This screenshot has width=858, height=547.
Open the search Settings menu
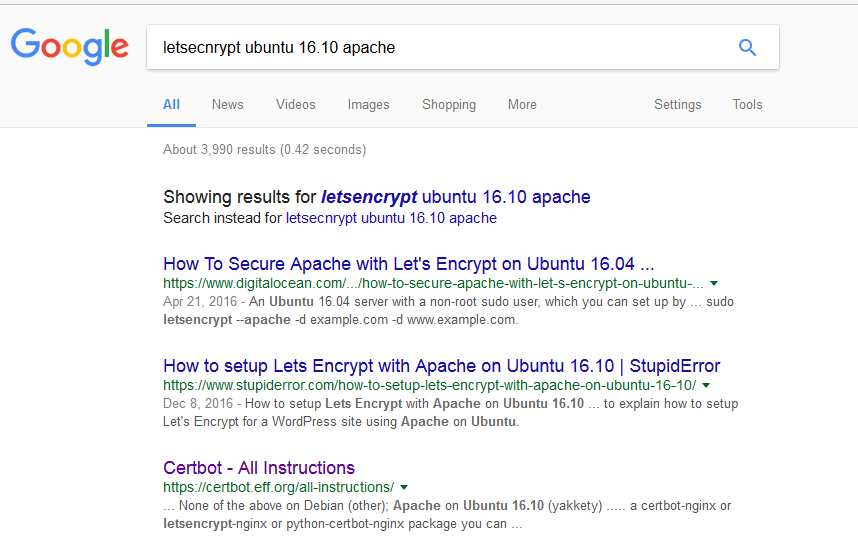(677, 104)
